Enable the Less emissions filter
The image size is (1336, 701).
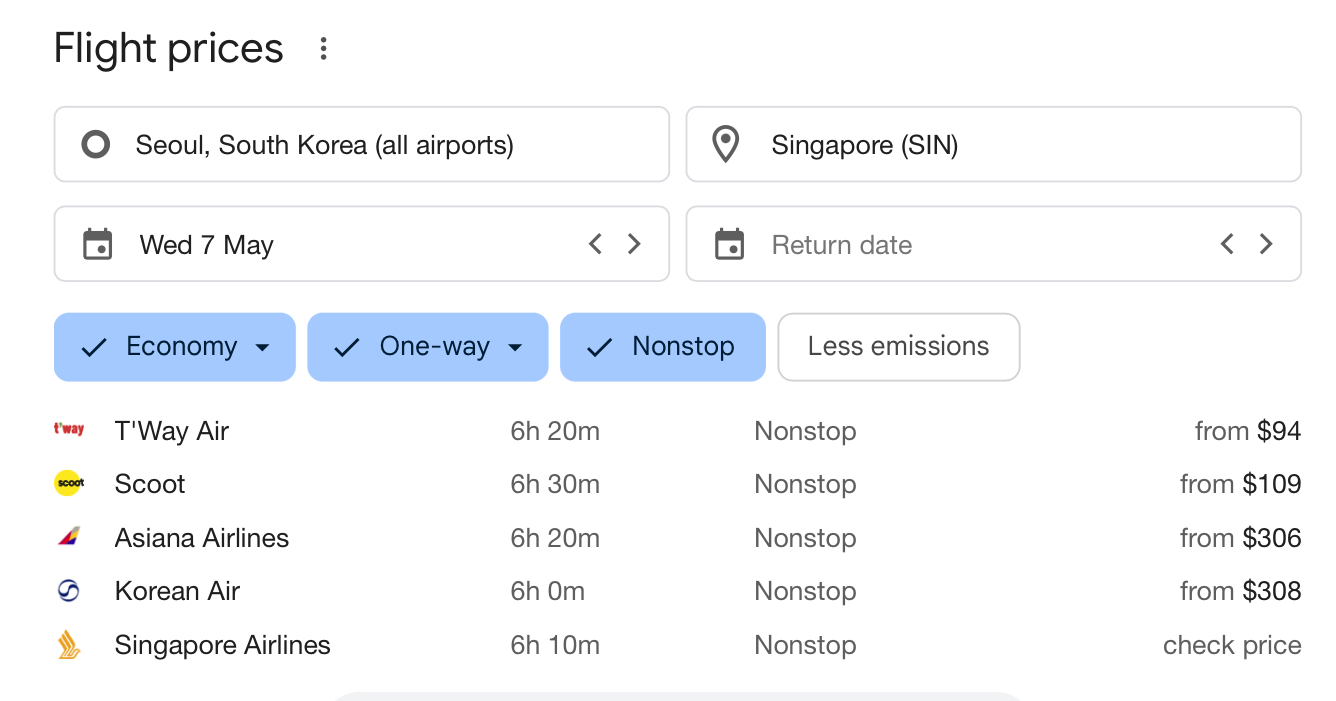coord(899,347)
